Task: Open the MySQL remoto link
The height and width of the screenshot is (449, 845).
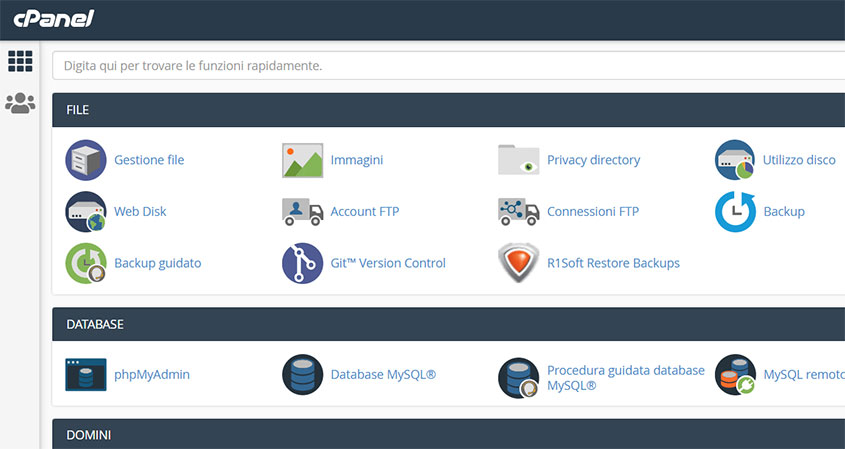Action: pyautogui.click(x=804, y=375)
